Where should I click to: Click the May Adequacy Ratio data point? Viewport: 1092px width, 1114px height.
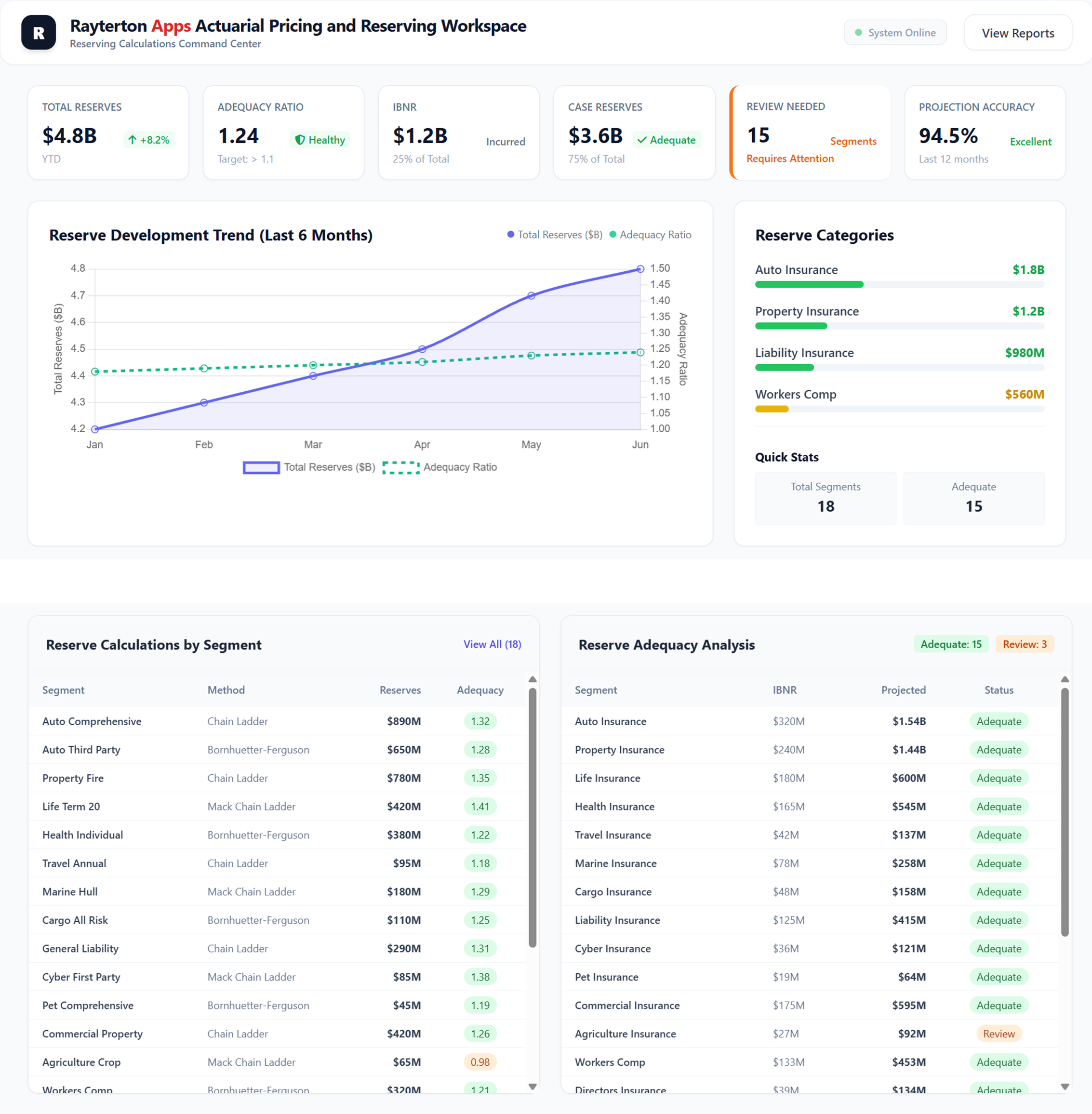[531, 356]
